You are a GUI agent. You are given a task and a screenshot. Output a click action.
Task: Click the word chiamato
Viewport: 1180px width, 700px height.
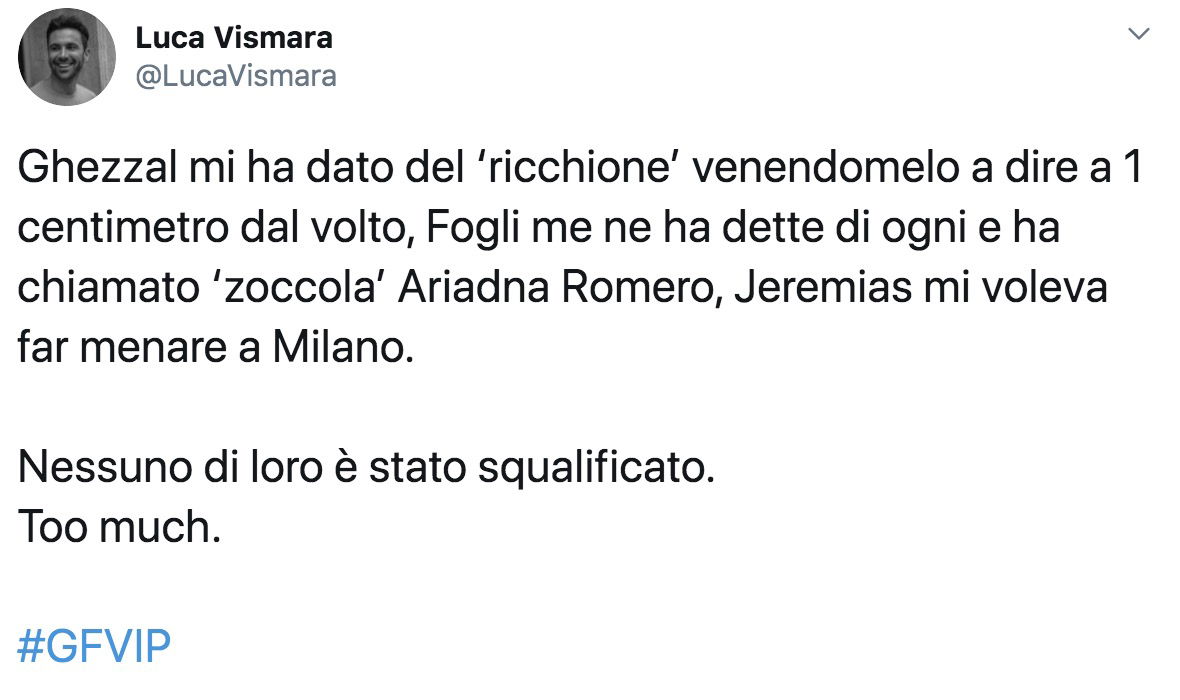[x=108, y=288]
